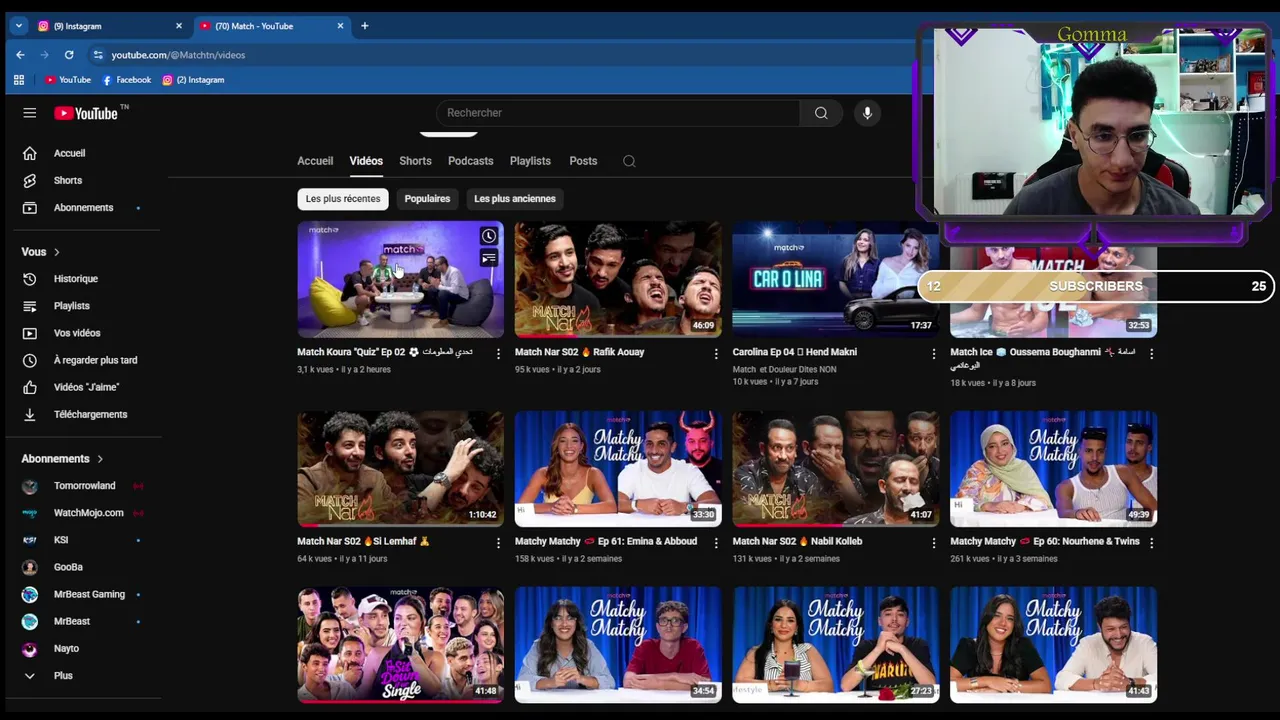Expand the Vous section chevron
Image resolution: width=1280 pixels, height=720 pixels.
(57, 252)
